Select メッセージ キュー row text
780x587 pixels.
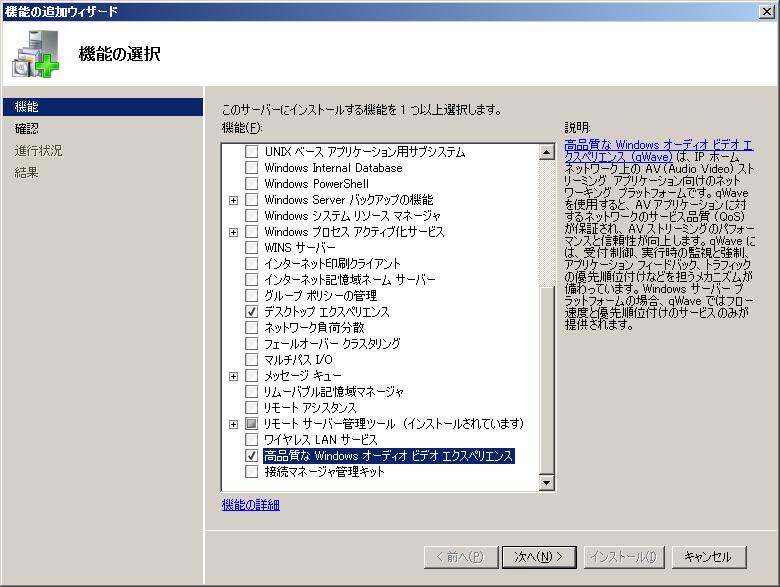[302, 376]
